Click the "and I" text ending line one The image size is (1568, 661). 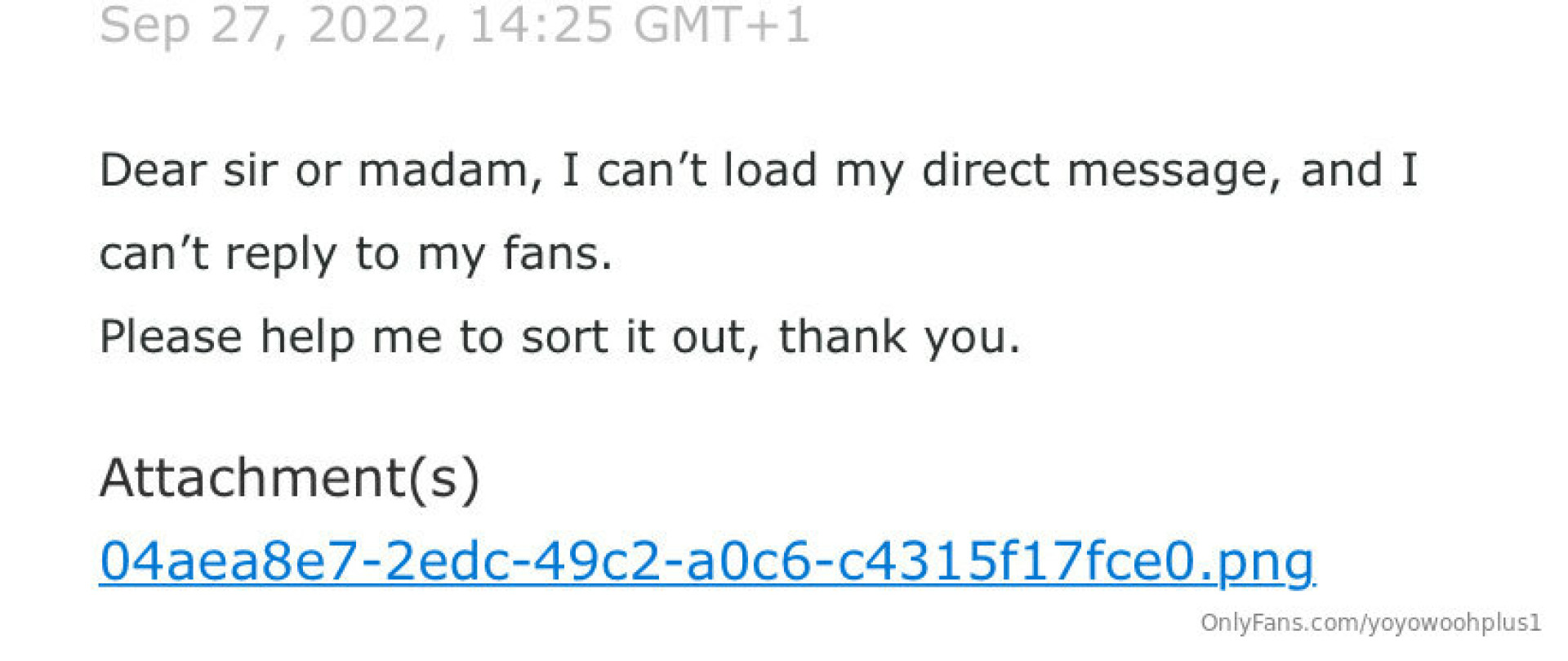(x=1359, y=171)
